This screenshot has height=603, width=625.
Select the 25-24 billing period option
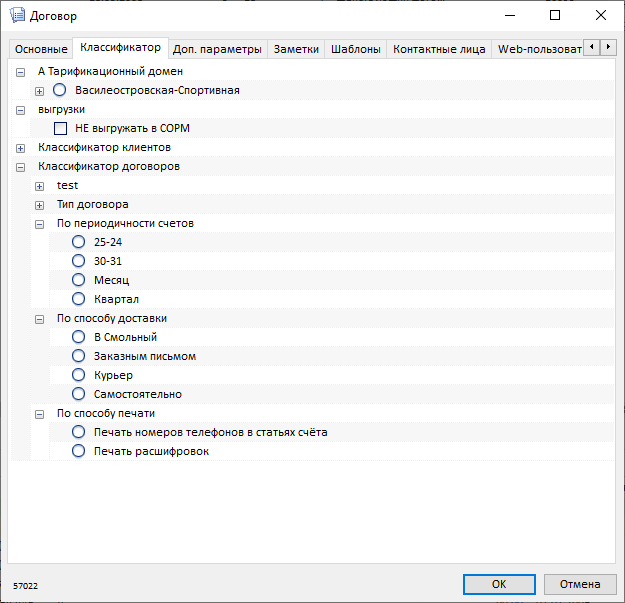tap(79, 242)
